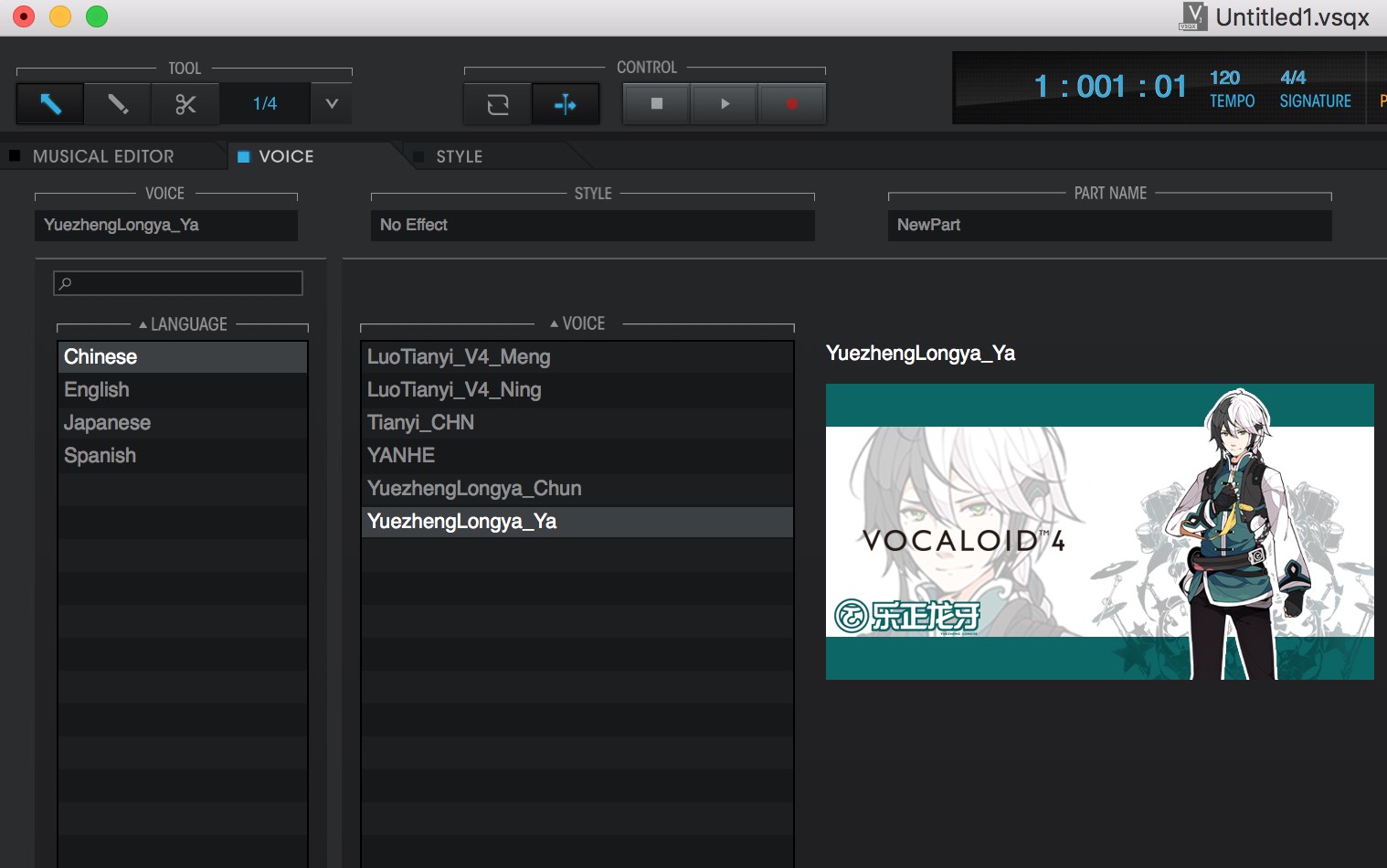Click the NewPart part name field
The image size is (1387, 868).
click(1109, 225)
